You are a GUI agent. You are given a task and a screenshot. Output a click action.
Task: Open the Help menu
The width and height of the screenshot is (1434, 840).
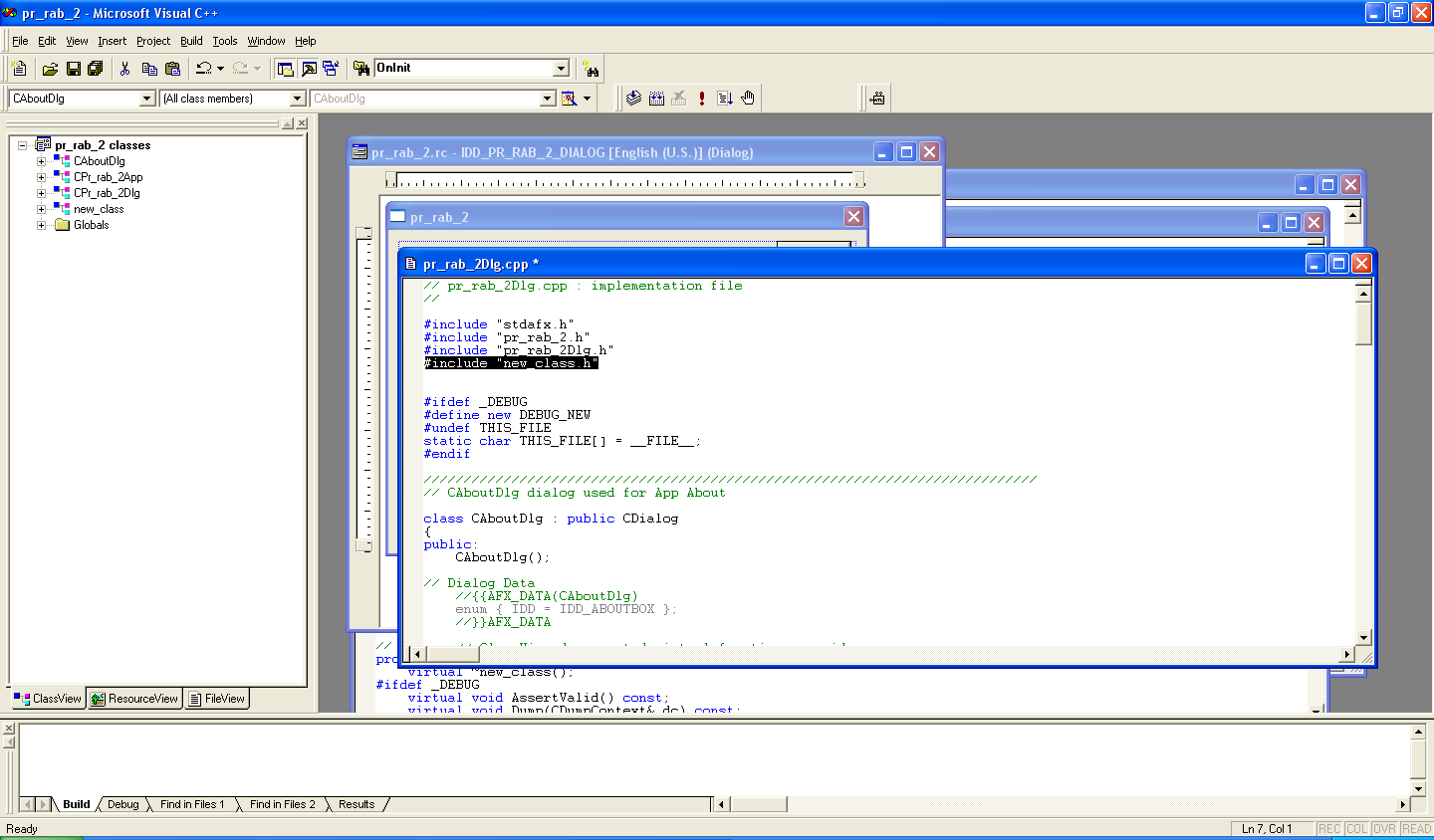(305, 41)
